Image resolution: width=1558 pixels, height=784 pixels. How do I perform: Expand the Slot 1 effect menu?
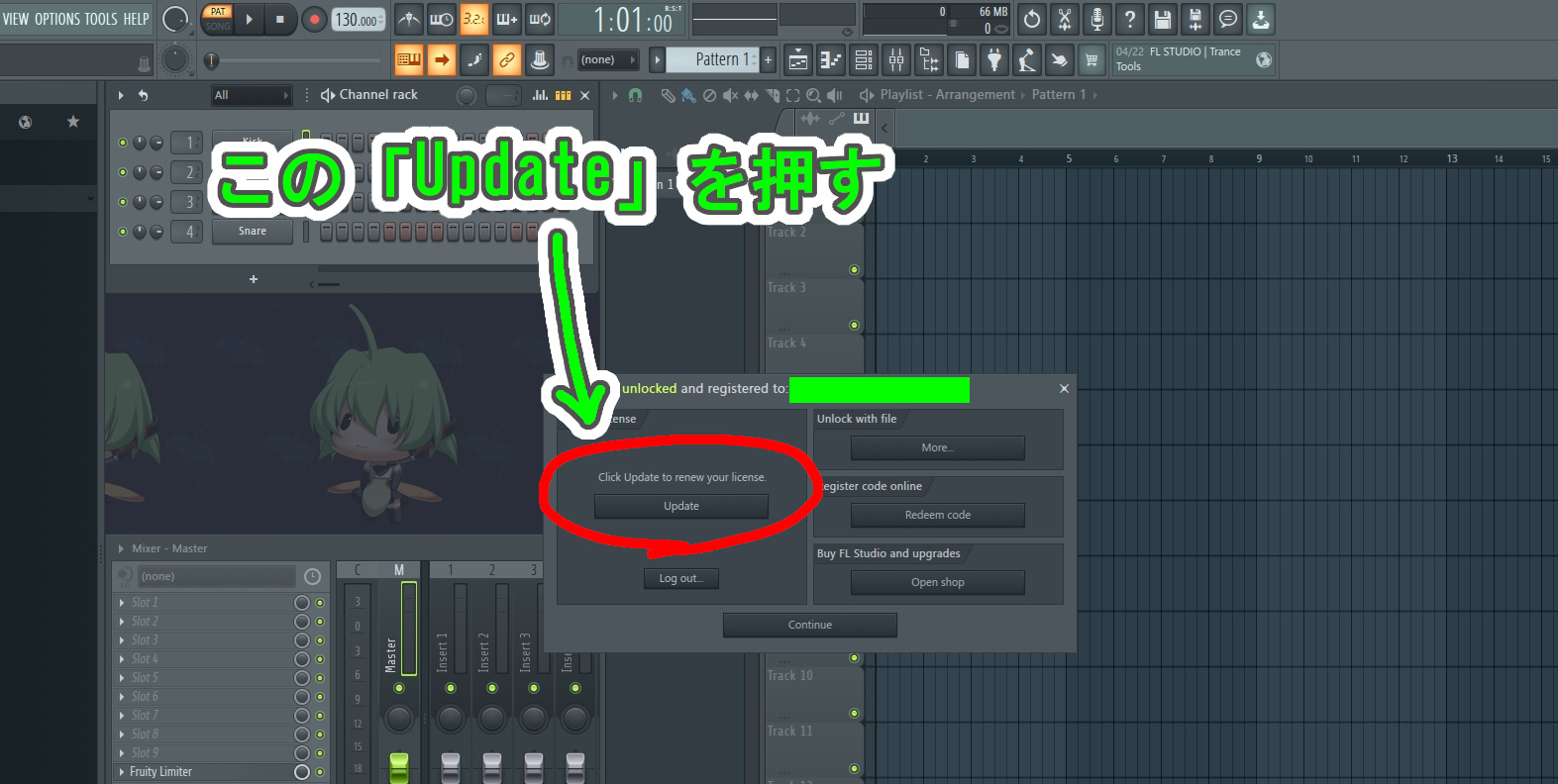click(x=122, y=603)
